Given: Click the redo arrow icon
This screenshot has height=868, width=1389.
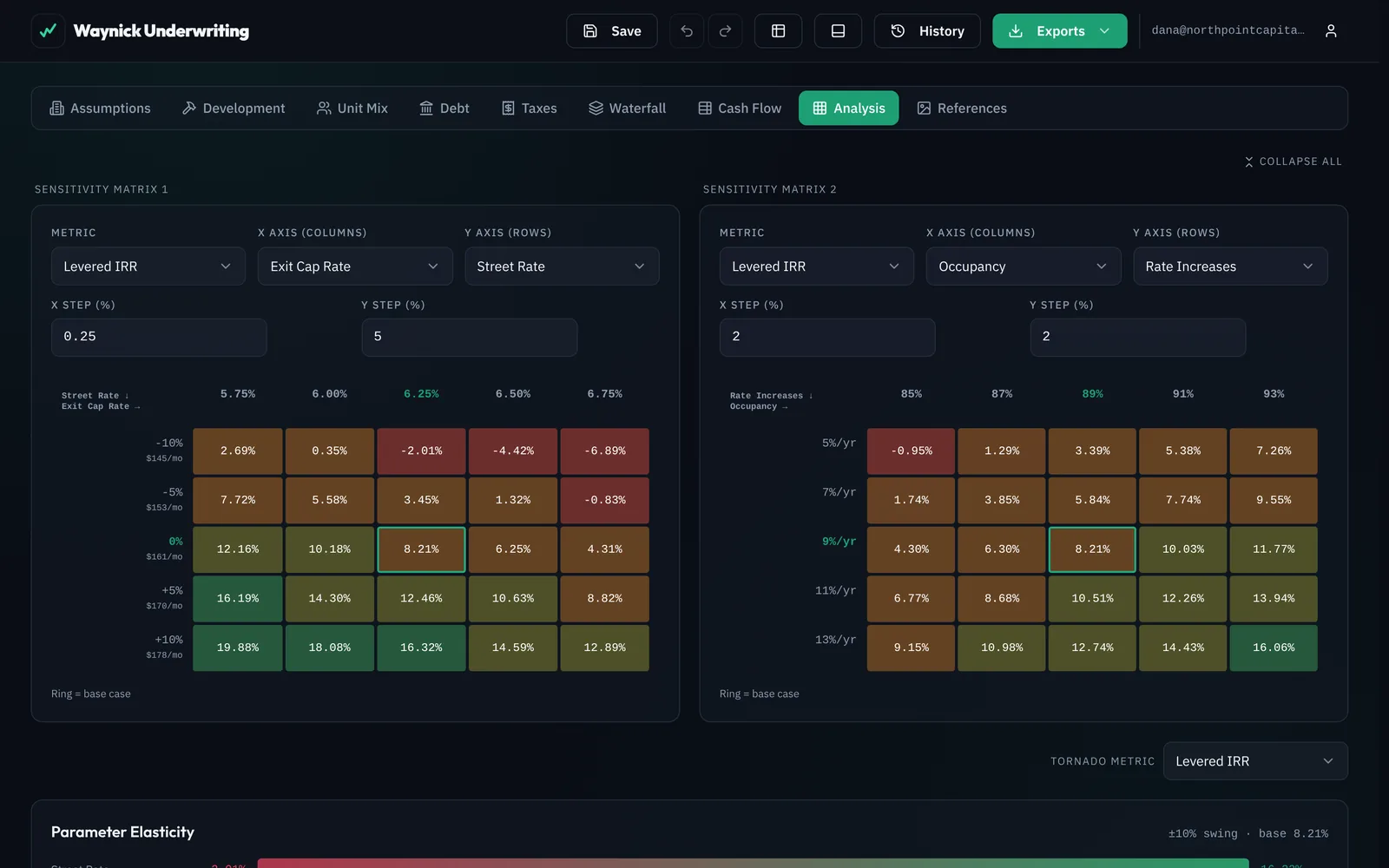Looking at the screenshot, I should [726, 30].
